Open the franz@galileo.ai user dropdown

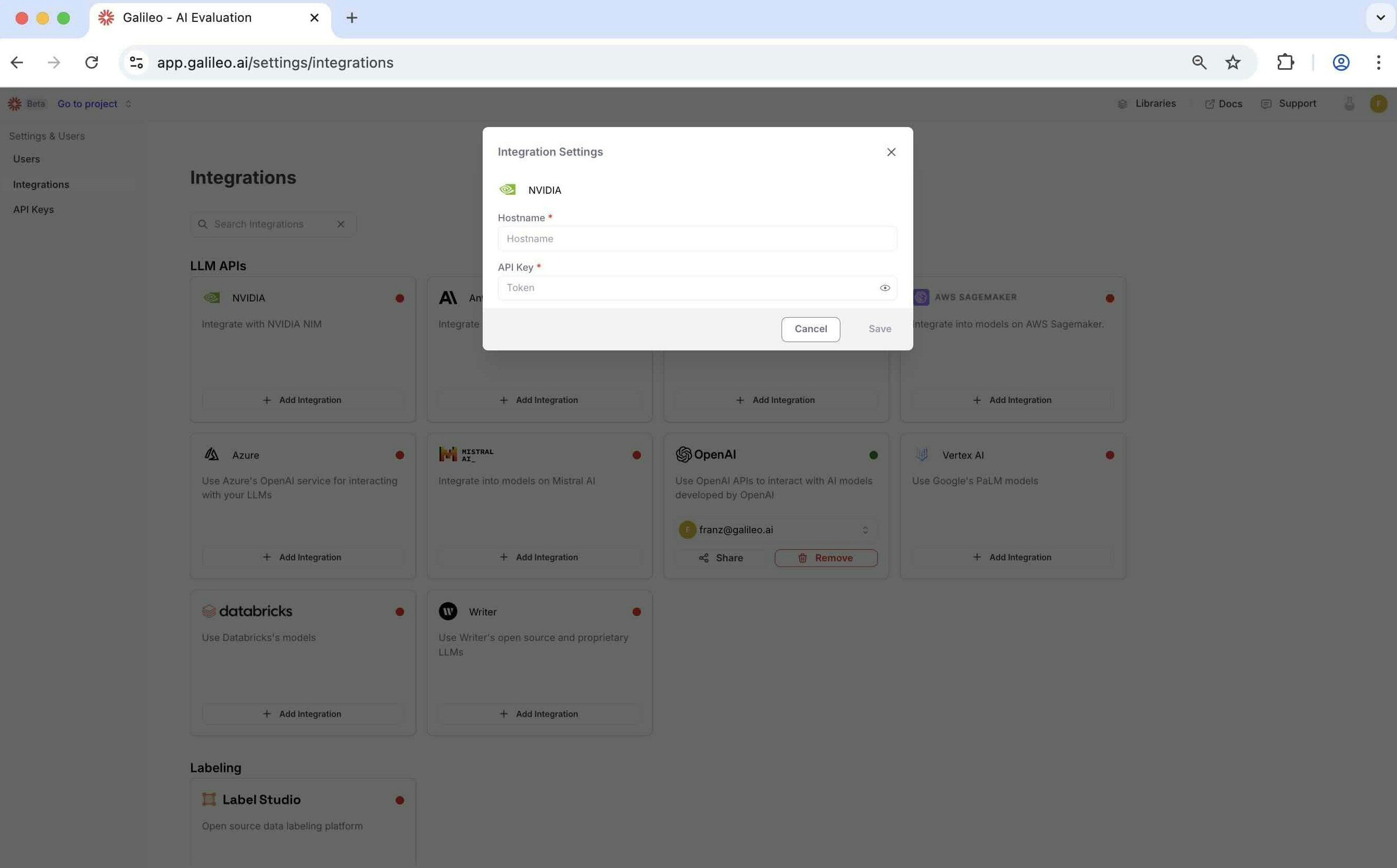click(775, 530)
